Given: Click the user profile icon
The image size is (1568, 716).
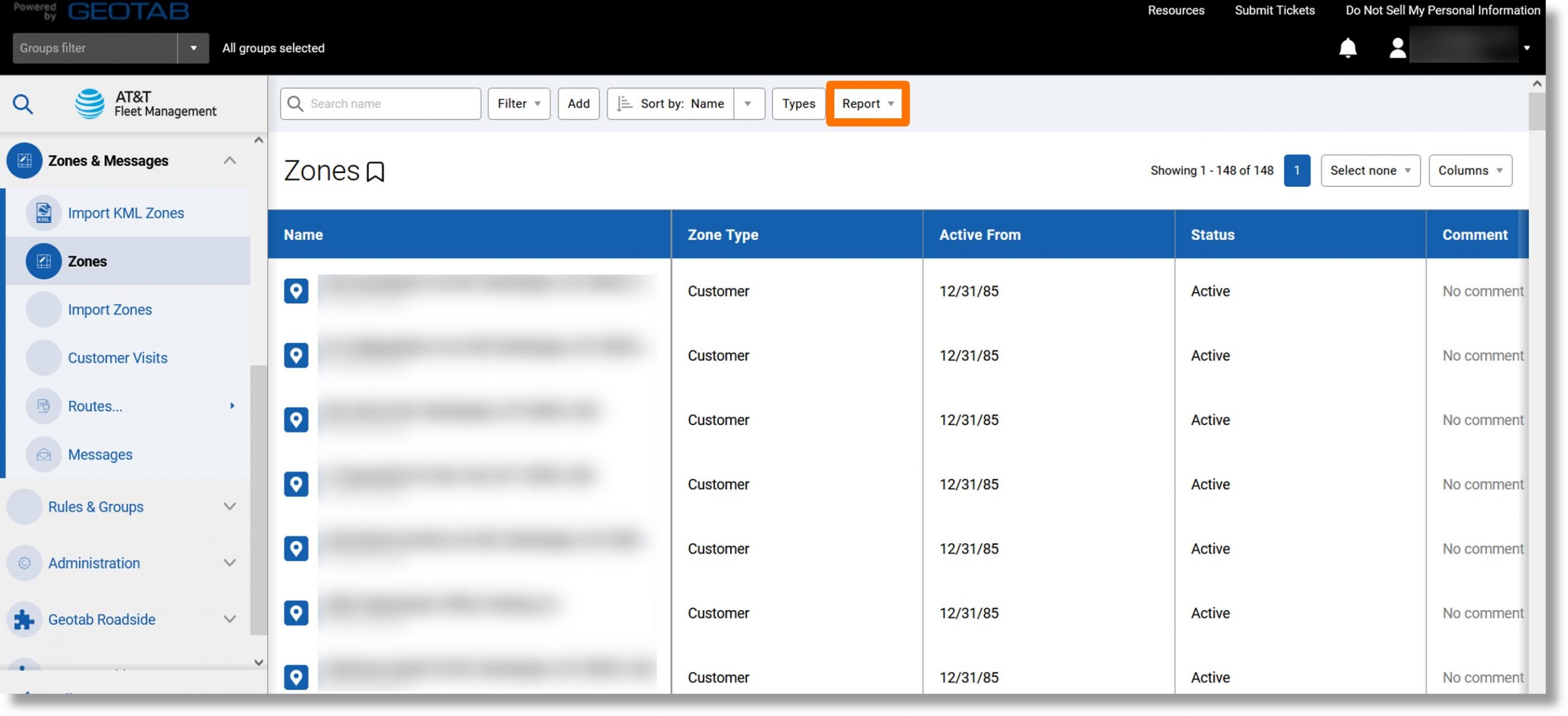Looking at the screenshot, I should [x=1397, y=48].
